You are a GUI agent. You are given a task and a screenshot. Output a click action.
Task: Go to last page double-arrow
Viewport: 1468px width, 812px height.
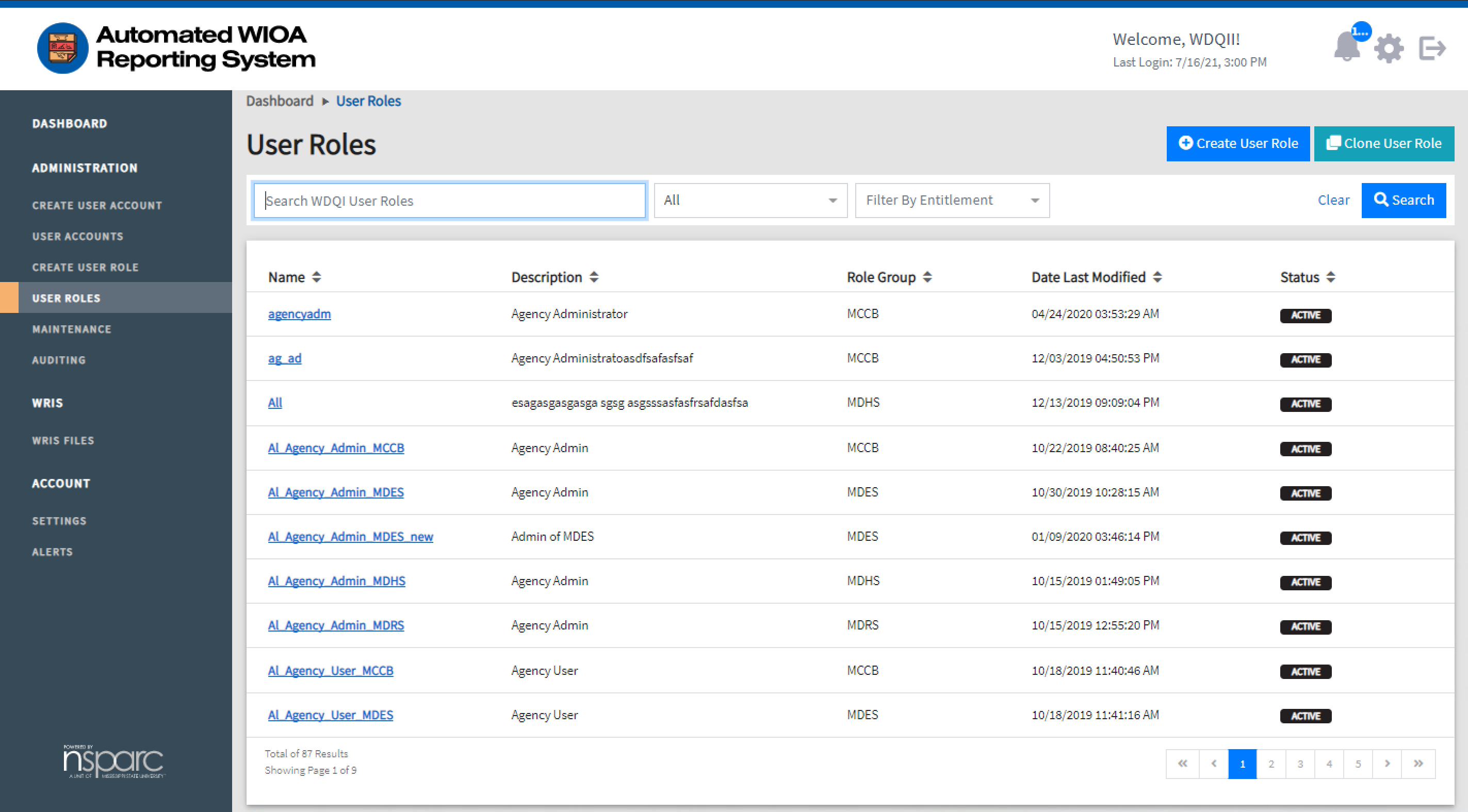click(x=1418, y=764)
